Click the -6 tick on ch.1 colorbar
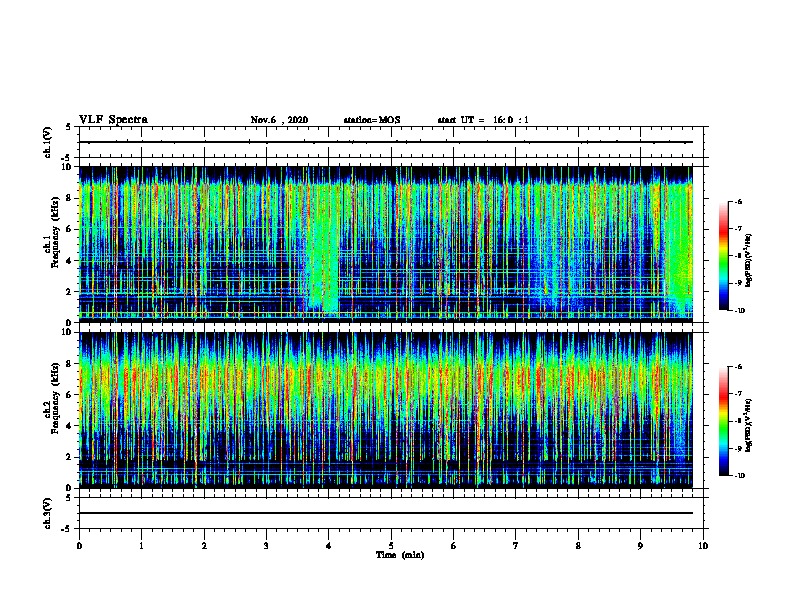The image size is (792, 612). pyautogui.click(x=738, y=201)
